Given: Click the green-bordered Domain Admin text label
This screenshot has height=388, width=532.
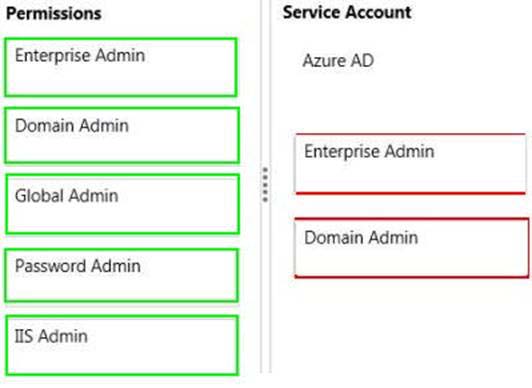Looking at the screenshot, I should coord(72,125).
